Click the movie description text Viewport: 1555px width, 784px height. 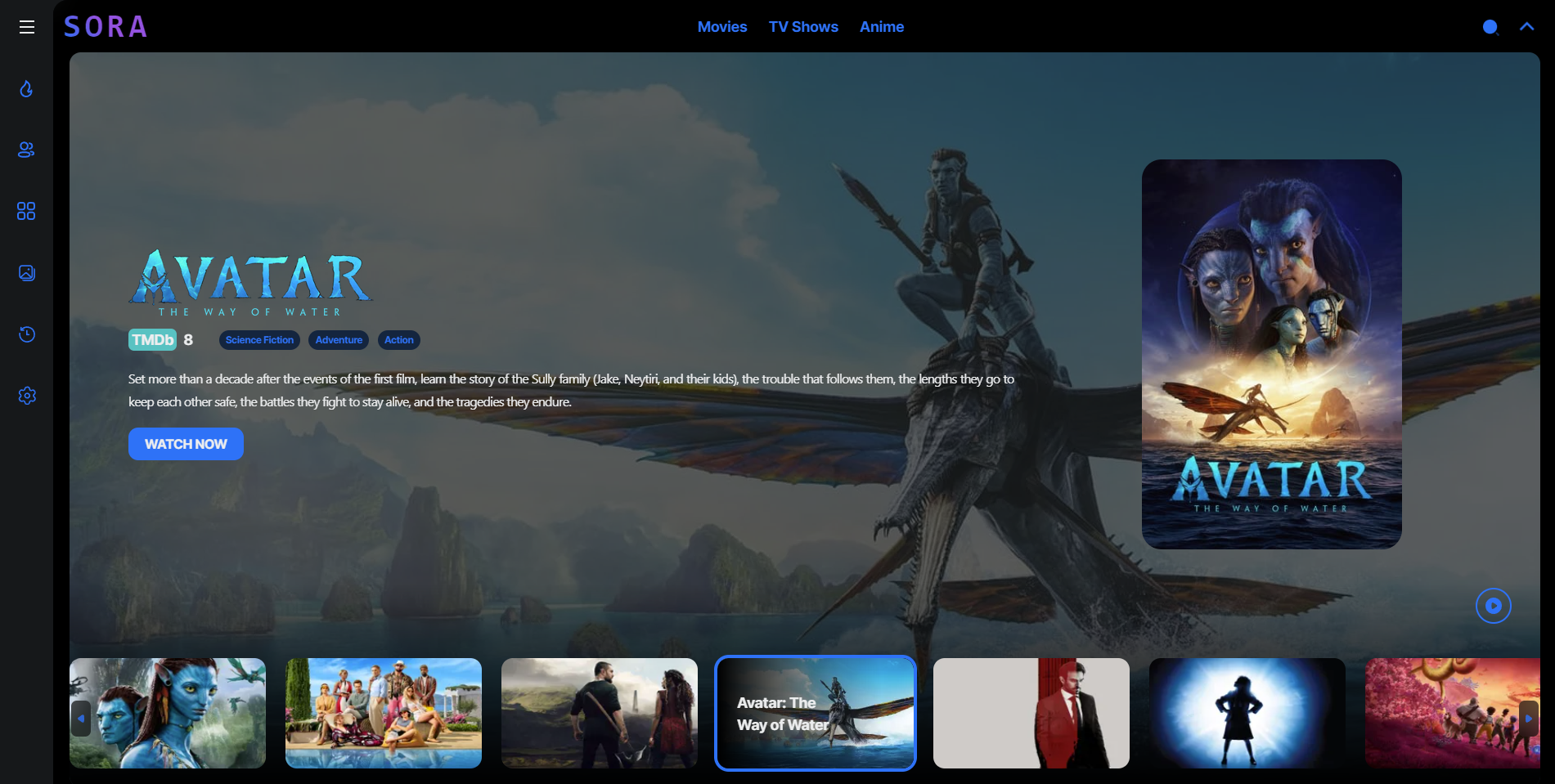(x=571, y=391)
